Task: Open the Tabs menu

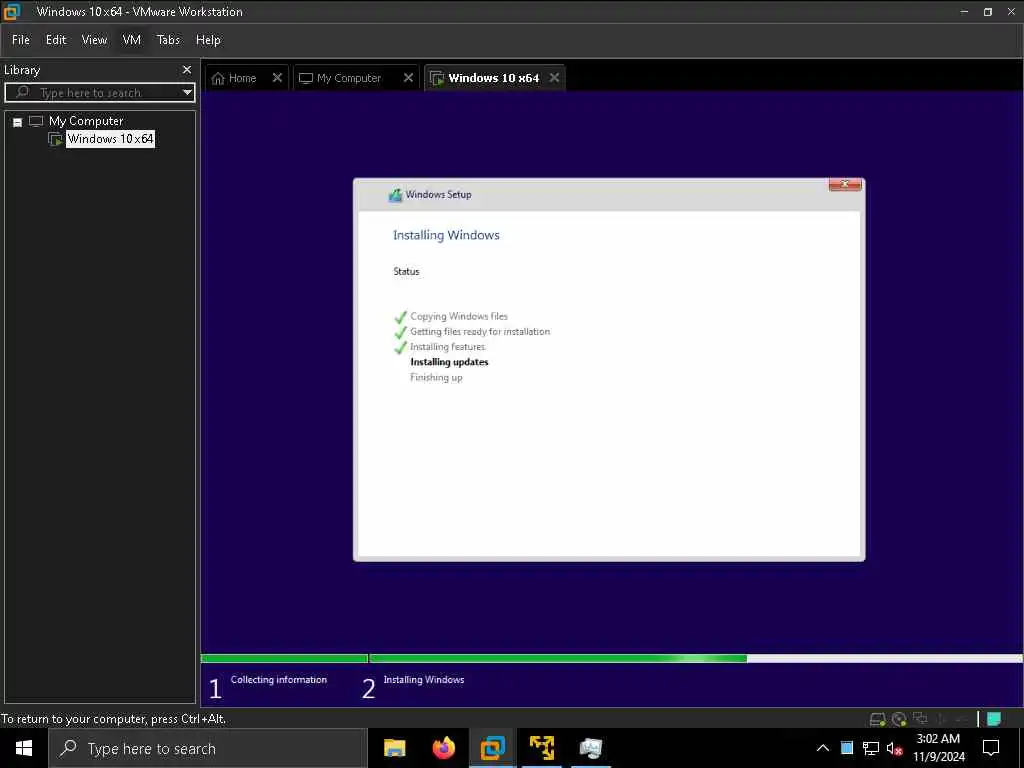Action: [168, 40]
